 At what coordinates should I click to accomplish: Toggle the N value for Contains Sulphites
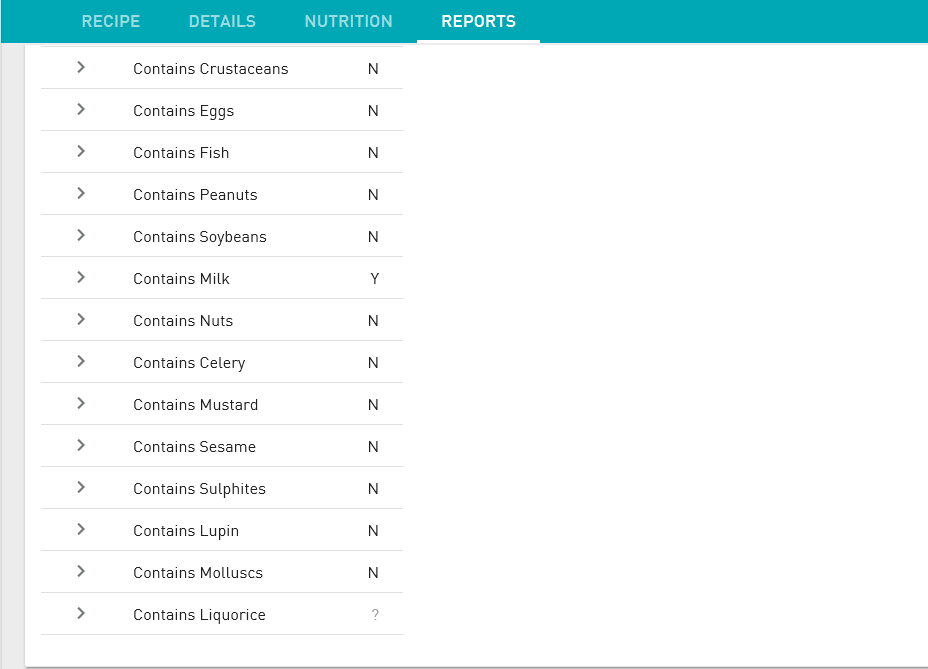373,488
